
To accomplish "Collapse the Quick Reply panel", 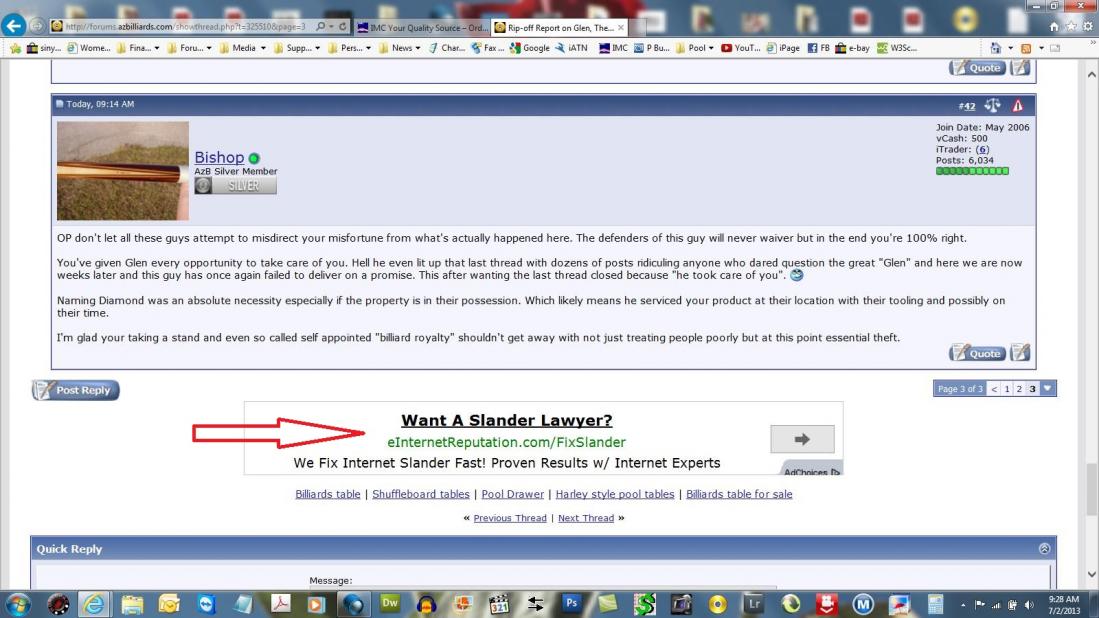I will (1045, 548).
